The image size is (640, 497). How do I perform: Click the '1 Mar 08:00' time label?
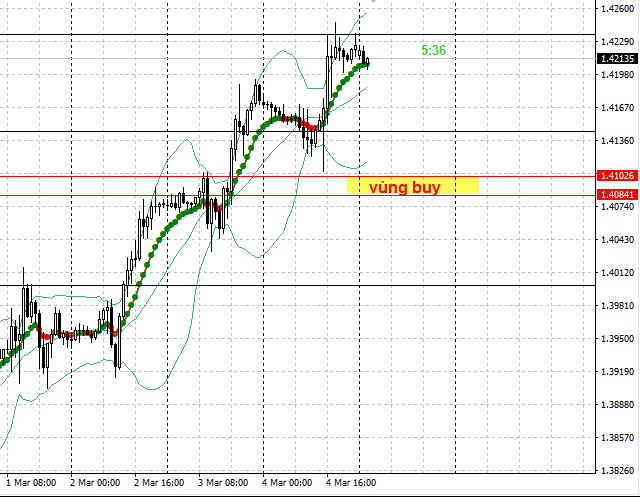[31, 483]
